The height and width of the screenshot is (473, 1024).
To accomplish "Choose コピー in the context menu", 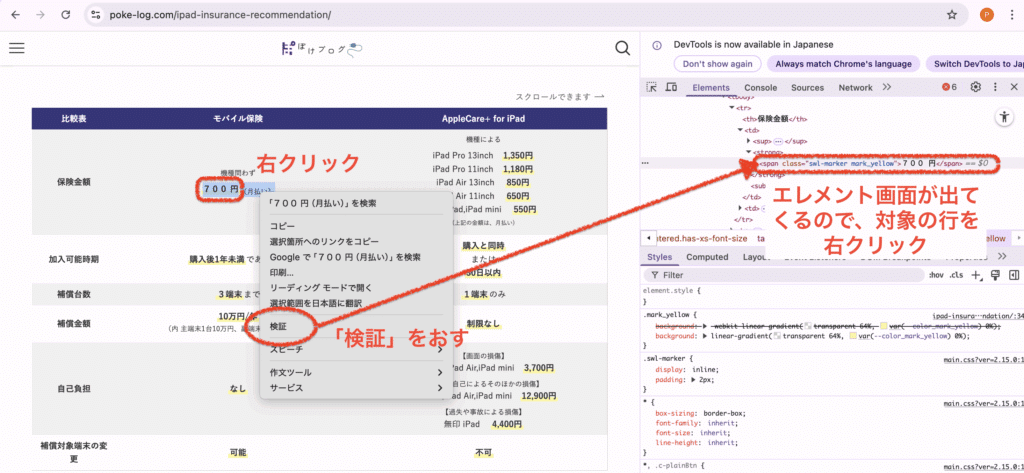I will tap(282, 226).
